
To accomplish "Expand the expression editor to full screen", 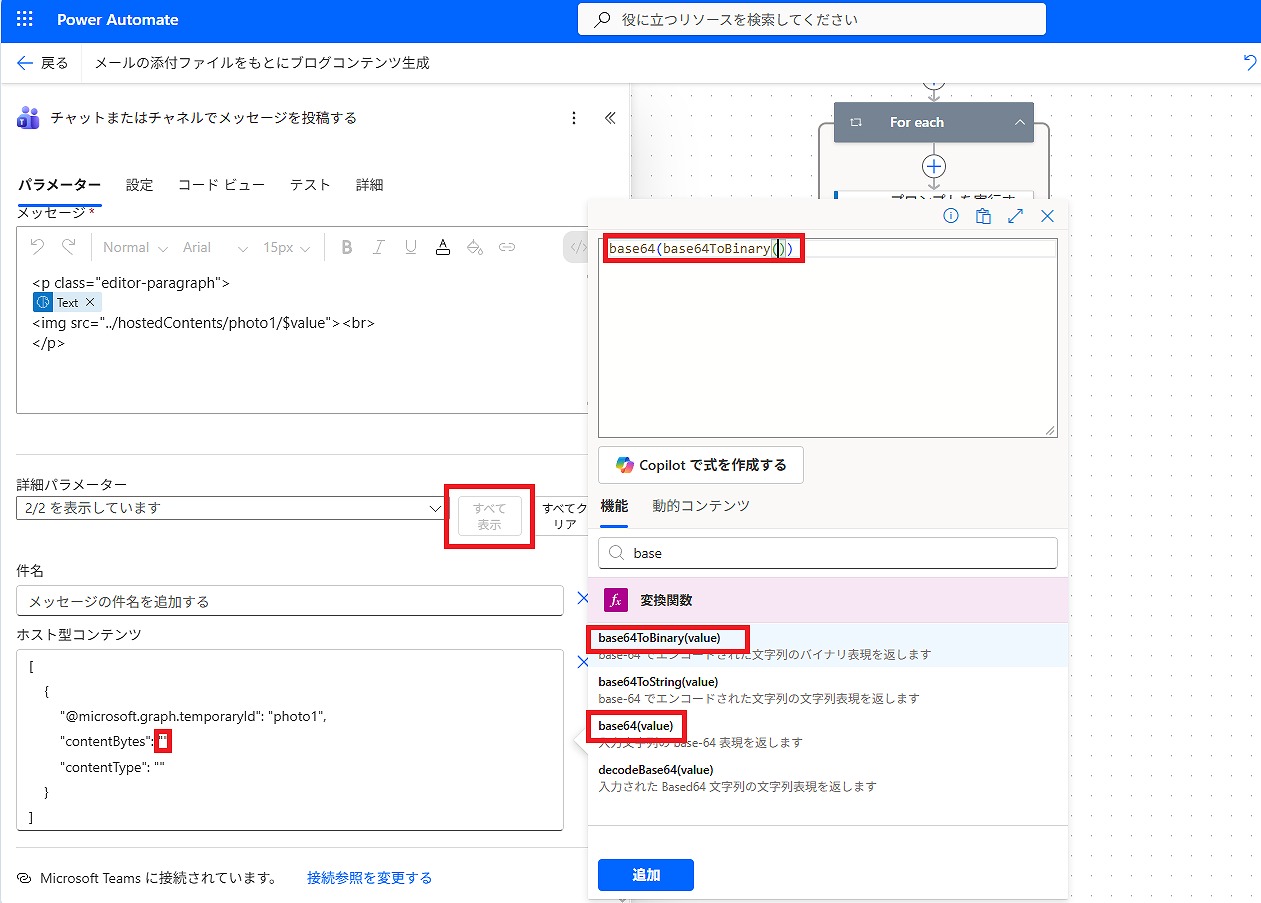I will [1015, 216].
